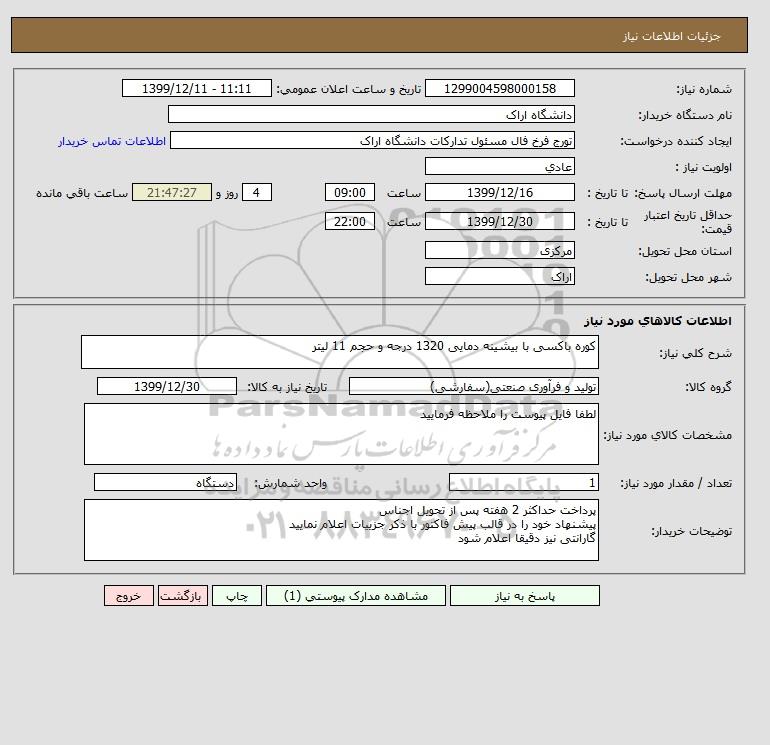Screen dimensions: 770x745
Task: Click the 'چاپ' print button
Action: point(237,596)
